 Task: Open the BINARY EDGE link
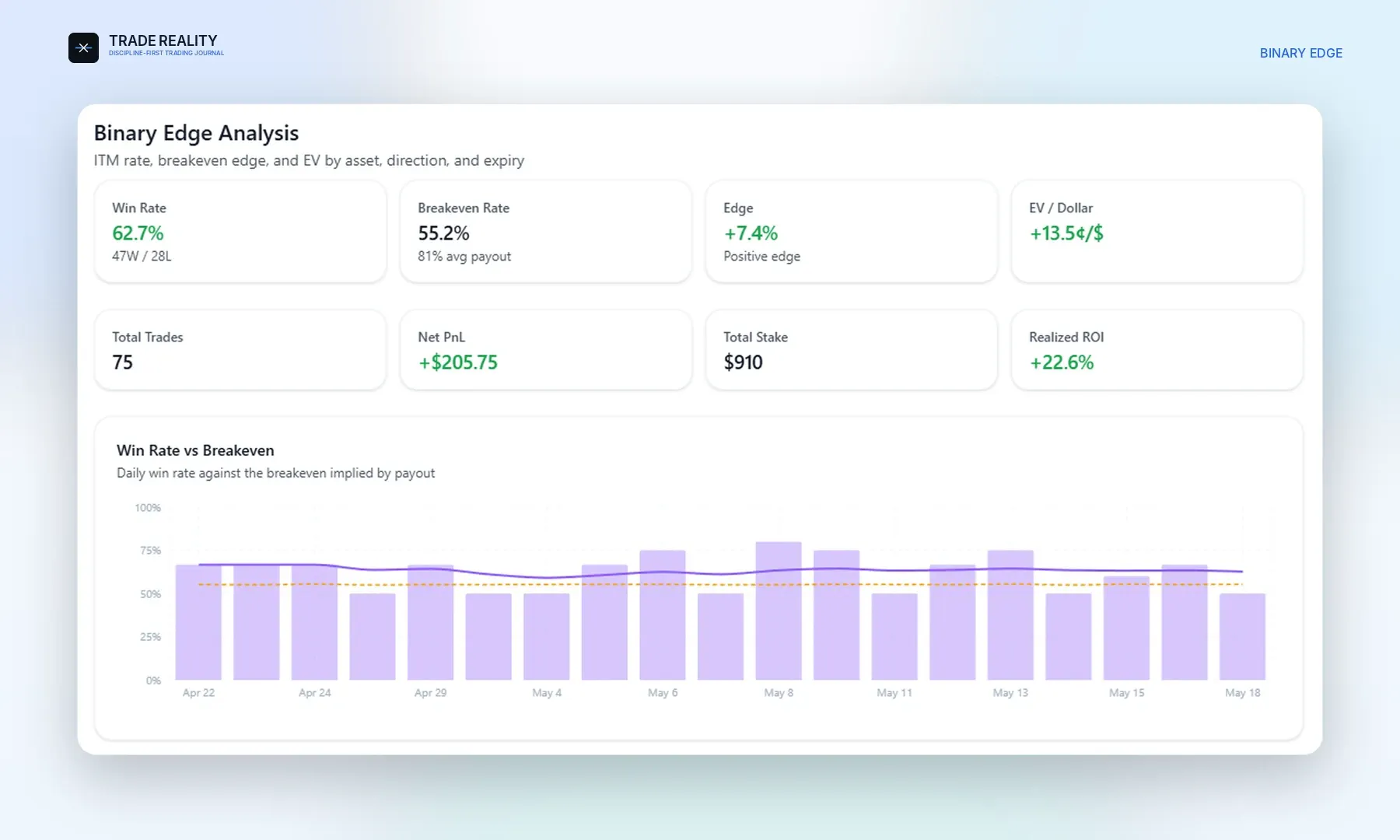[x=1301, y=53]
